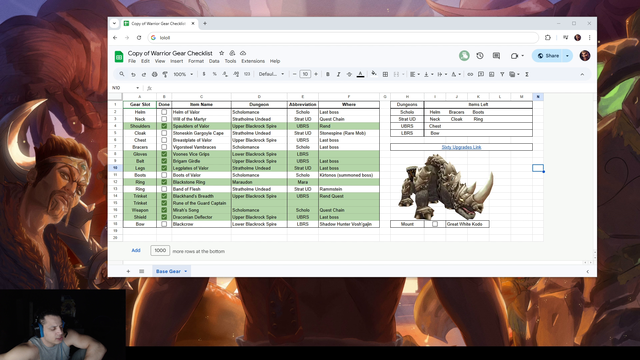The height and width of the screenshot is (360, 640).
Task: Open the comments panel
Action: [x=496, y=56]
